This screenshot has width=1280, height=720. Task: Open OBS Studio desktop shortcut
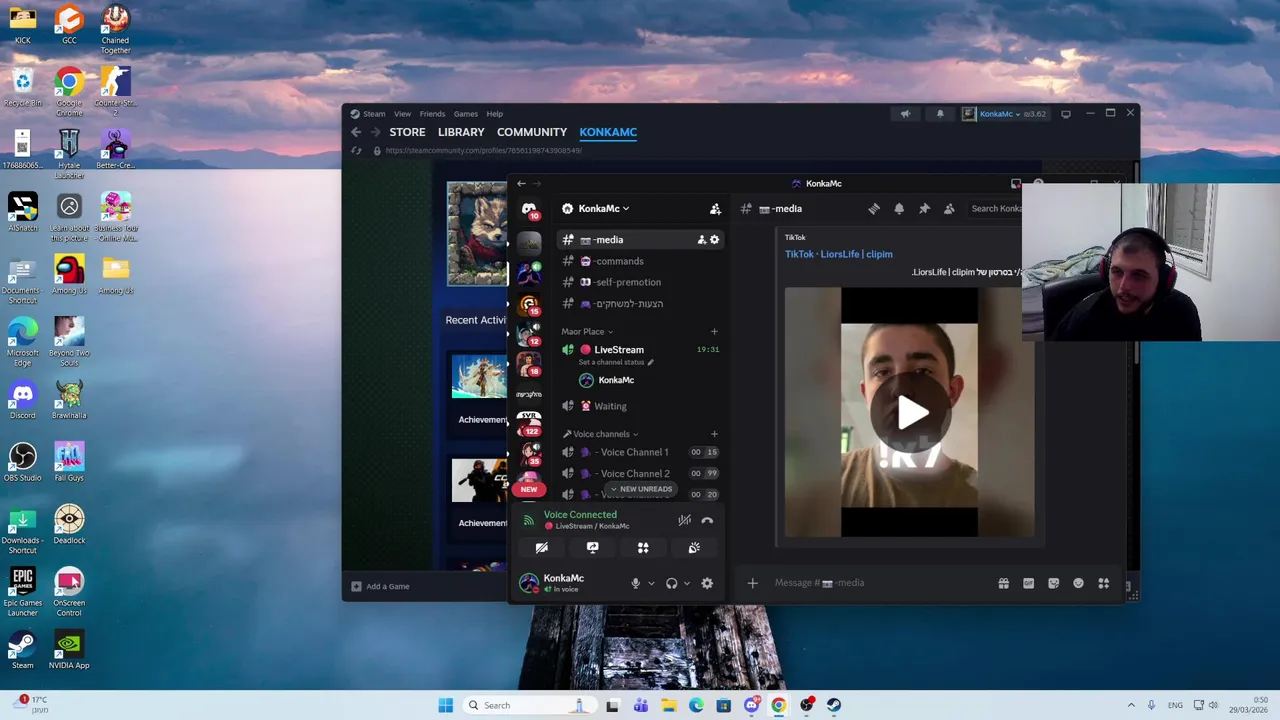[x=22, y=462]
